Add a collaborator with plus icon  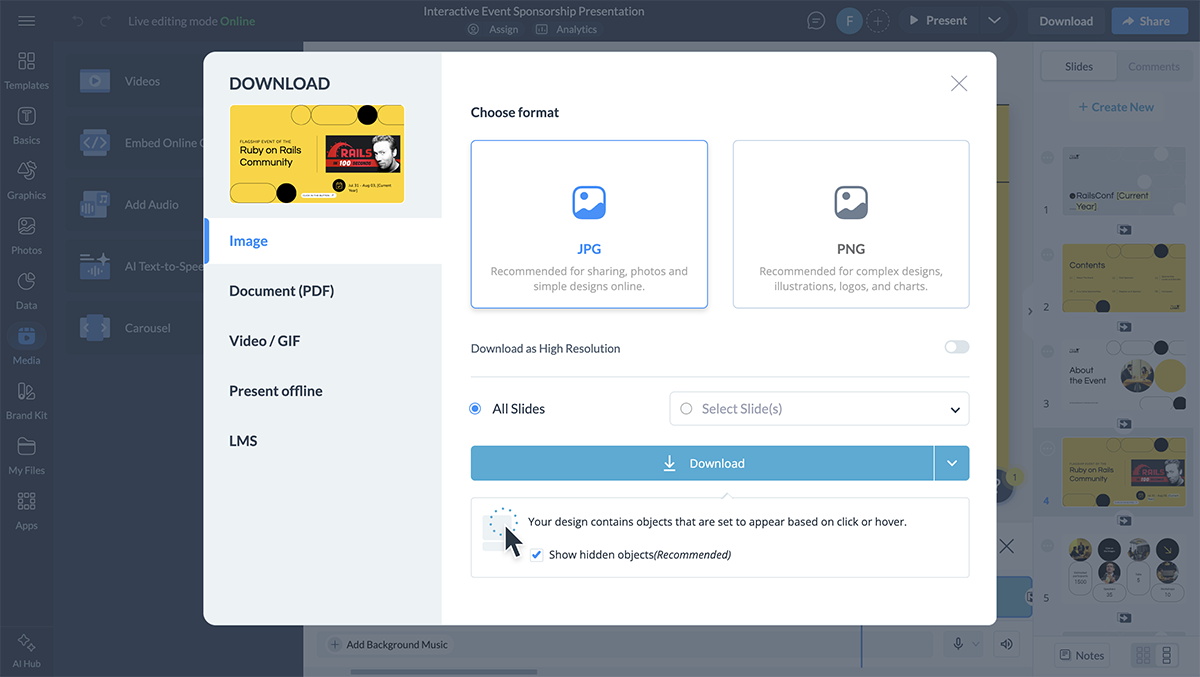pyautogui.click(x=877, y=21)
